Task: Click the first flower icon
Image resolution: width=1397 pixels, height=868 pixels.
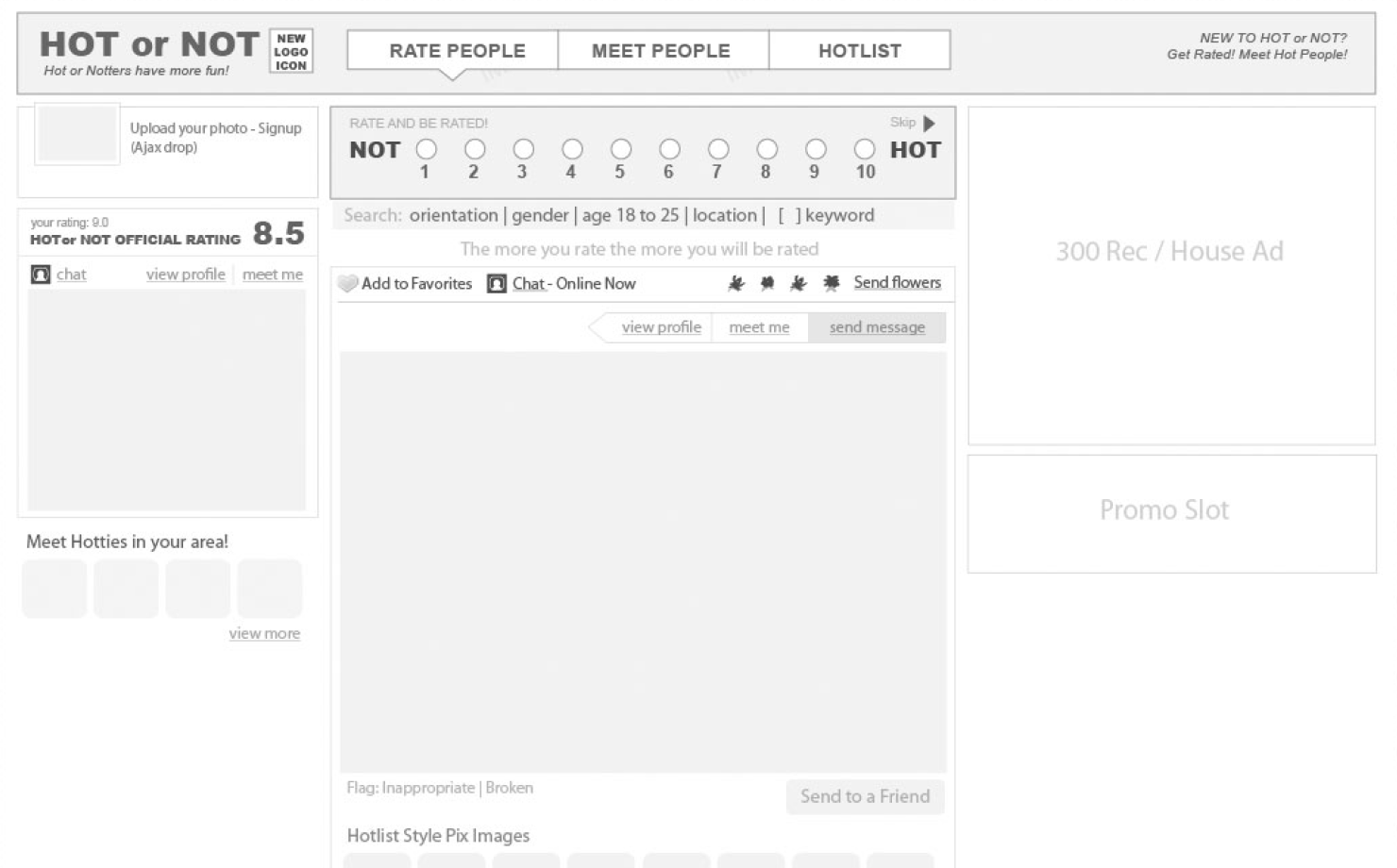Action: click(x=736, y=283)
